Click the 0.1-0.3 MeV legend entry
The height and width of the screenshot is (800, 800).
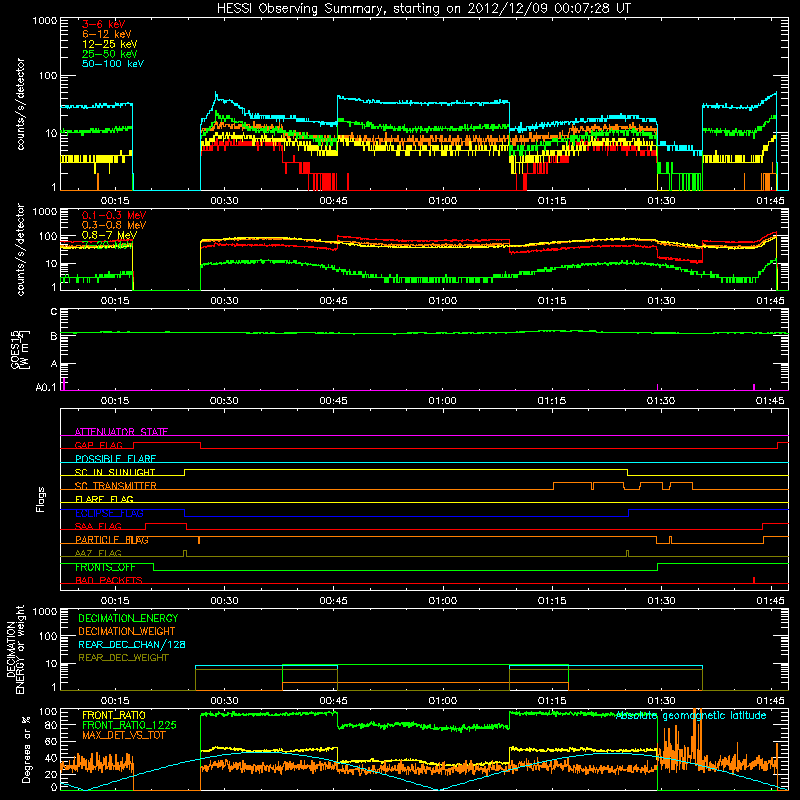coord(114,215)
